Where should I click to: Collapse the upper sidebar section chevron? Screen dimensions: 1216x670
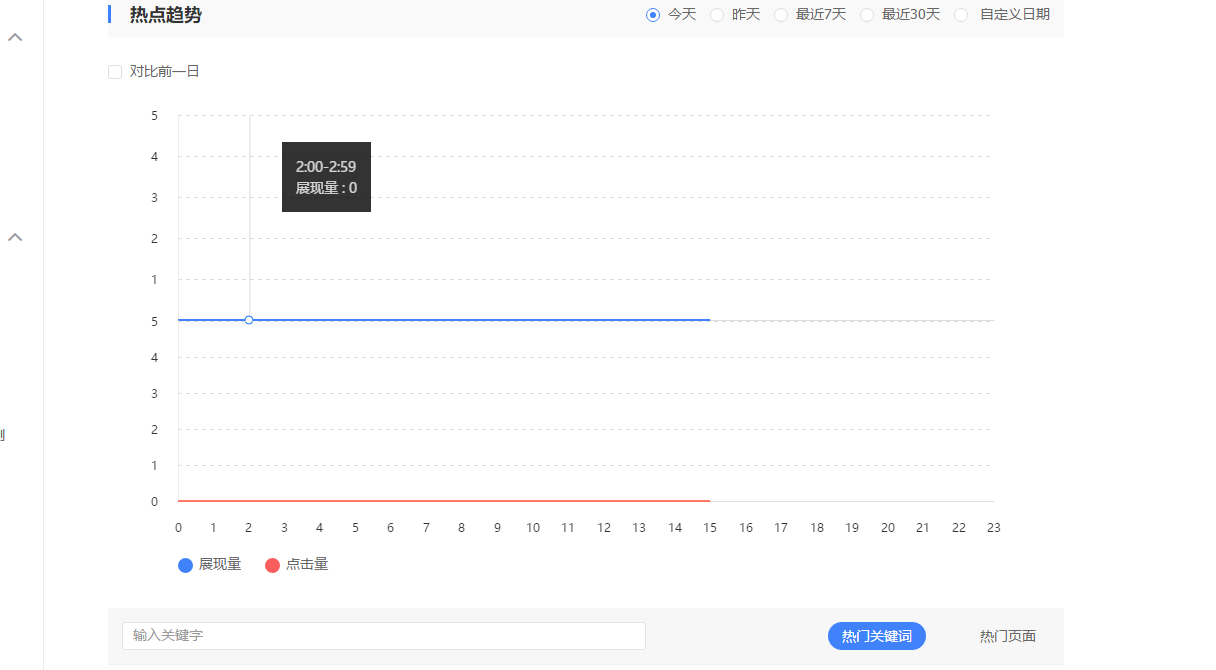[x=15, y=38]
